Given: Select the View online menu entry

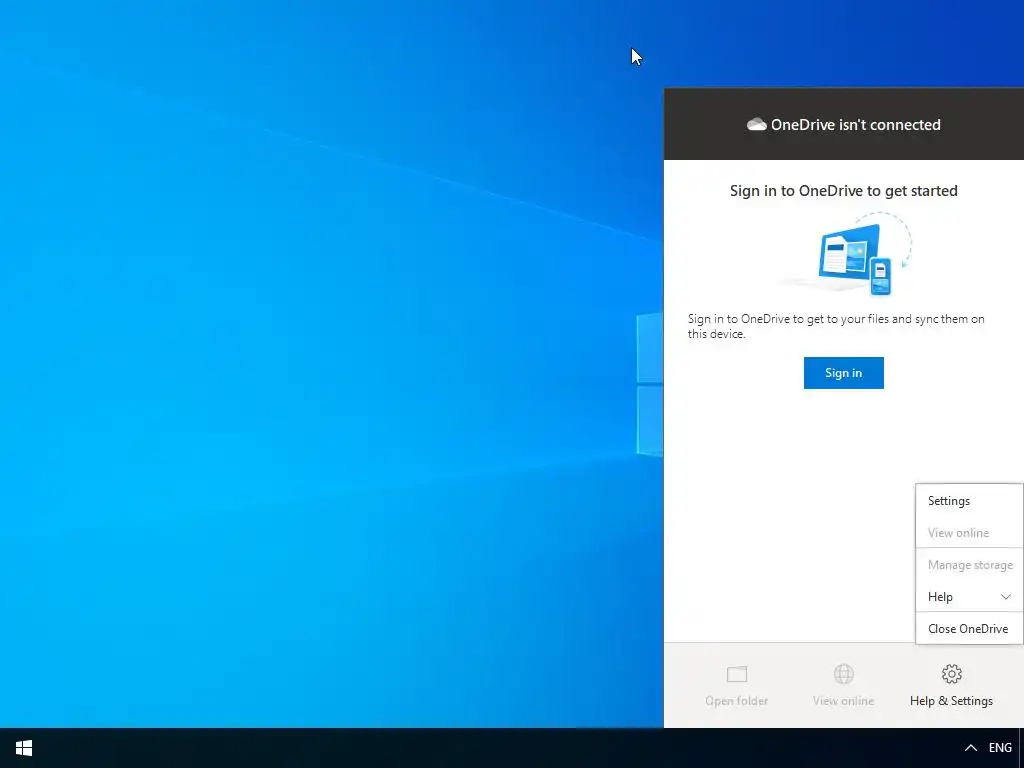Looking at the screenshot, I should (x=969, y=533).
